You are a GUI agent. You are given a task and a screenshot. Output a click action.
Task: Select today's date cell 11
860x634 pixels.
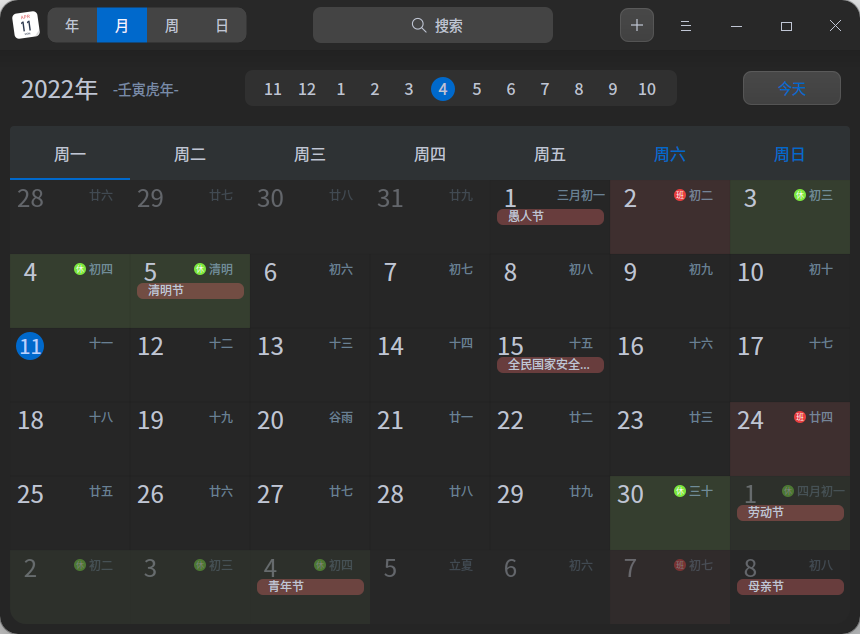(70, 365)
